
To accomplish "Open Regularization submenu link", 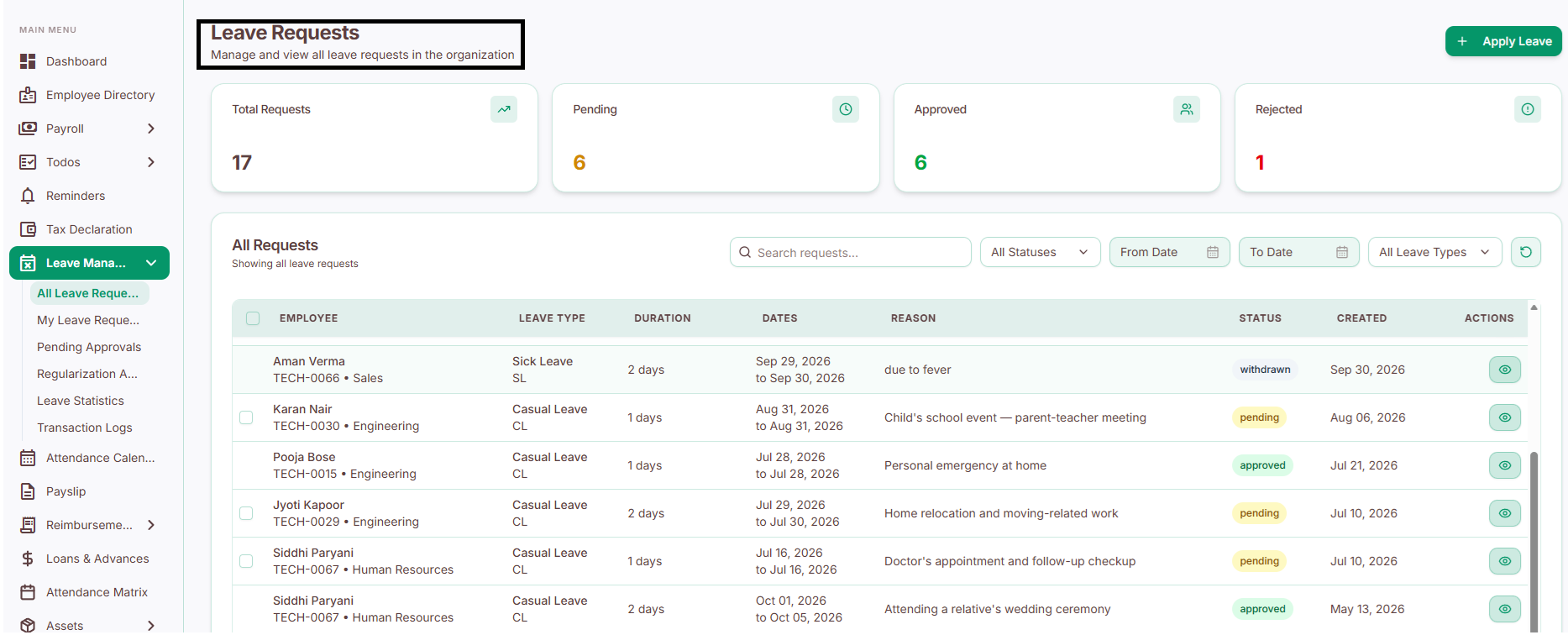I will pyautogui.click(x=87, y=374).
